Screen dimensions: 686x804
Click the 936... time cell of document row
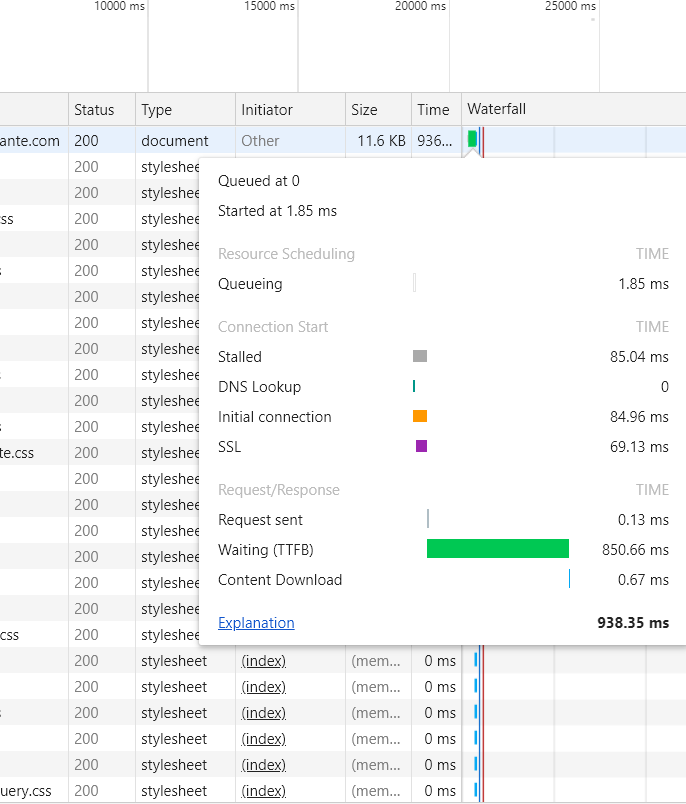click(x=435, y=140)
